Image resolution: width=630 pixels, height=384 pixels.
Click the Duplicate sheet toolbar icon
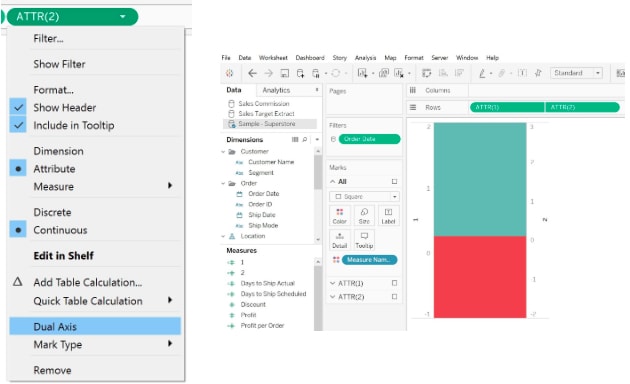point(384,73)
